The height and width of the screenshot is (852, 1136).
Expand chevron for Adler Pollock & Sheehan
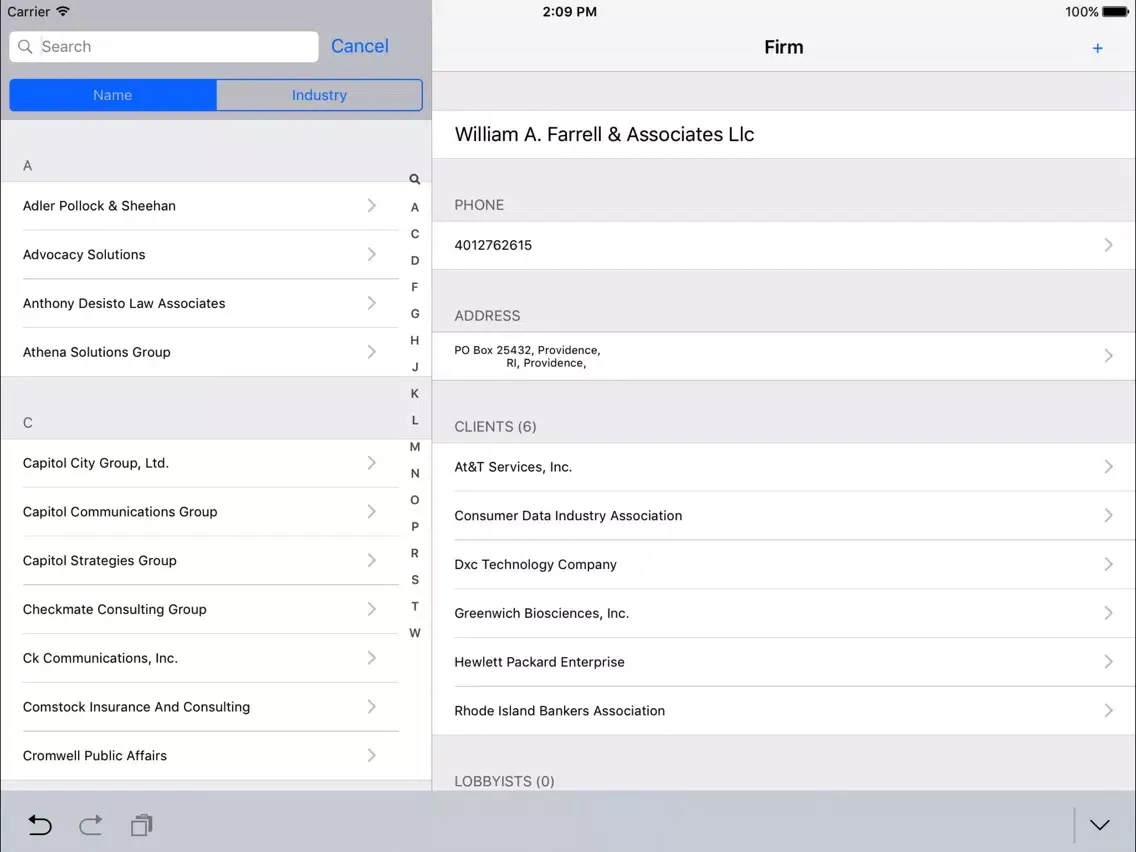click(x=371, y=206)
